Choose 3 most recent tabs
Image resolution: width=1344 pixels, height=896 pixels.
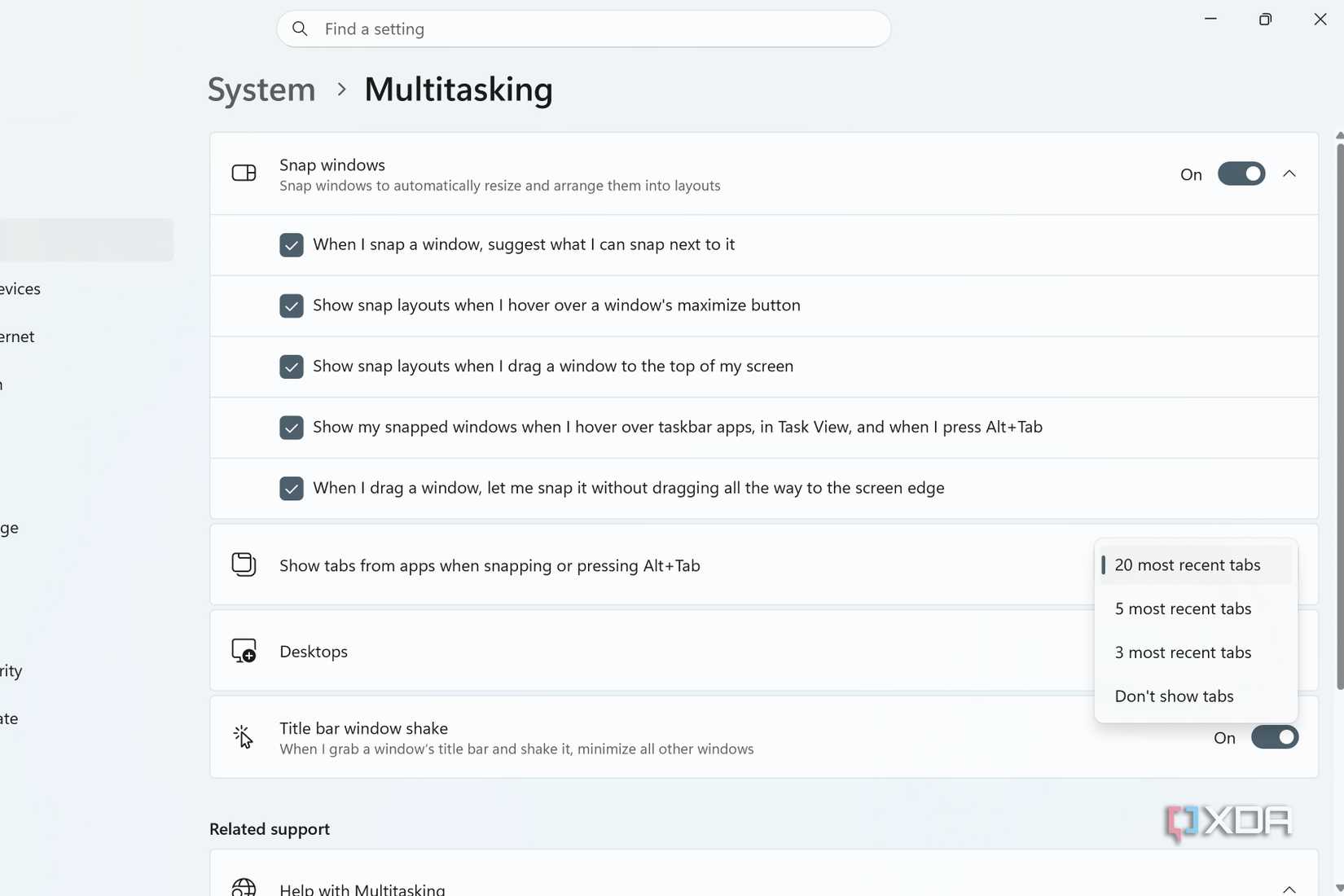click(x=1195, y=652)
